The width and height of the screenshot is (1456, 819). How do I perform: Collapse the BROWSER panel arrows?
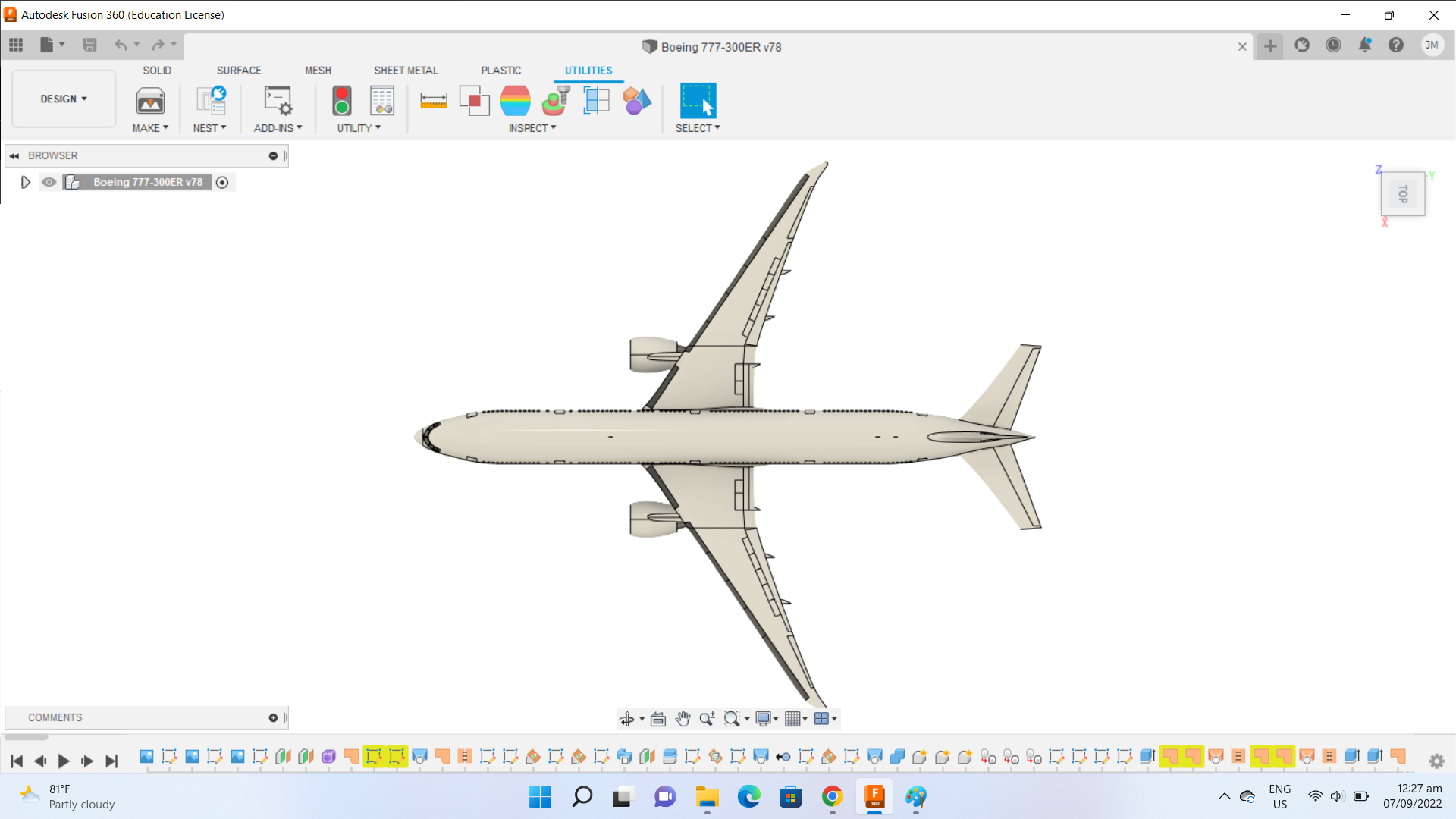coord(14,155)
